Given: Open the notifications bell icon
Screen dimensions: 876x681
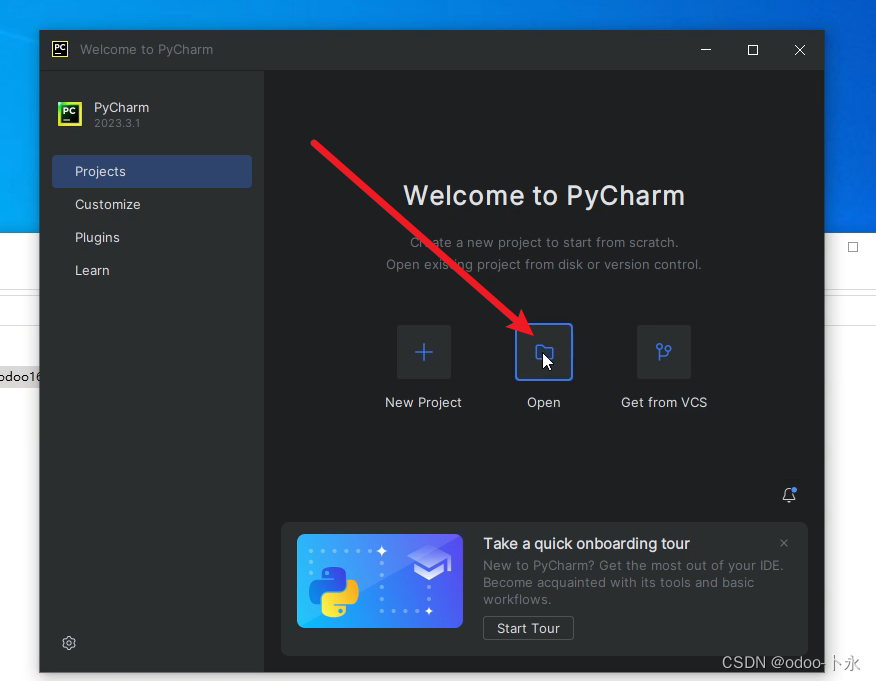Looking at the screenshot, I should [789, 495].
